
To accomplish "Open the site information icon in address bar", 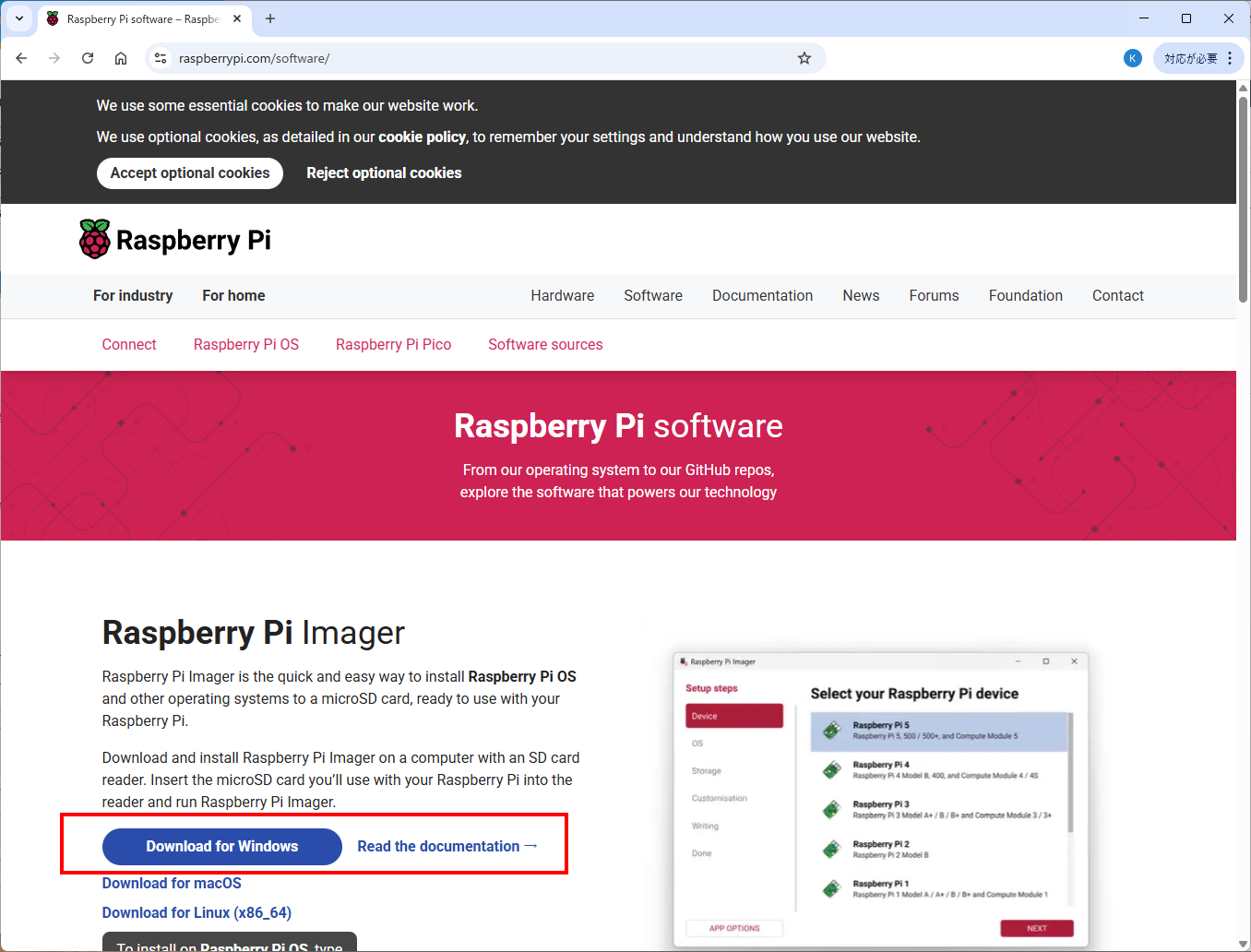I will tap(161, 58).
